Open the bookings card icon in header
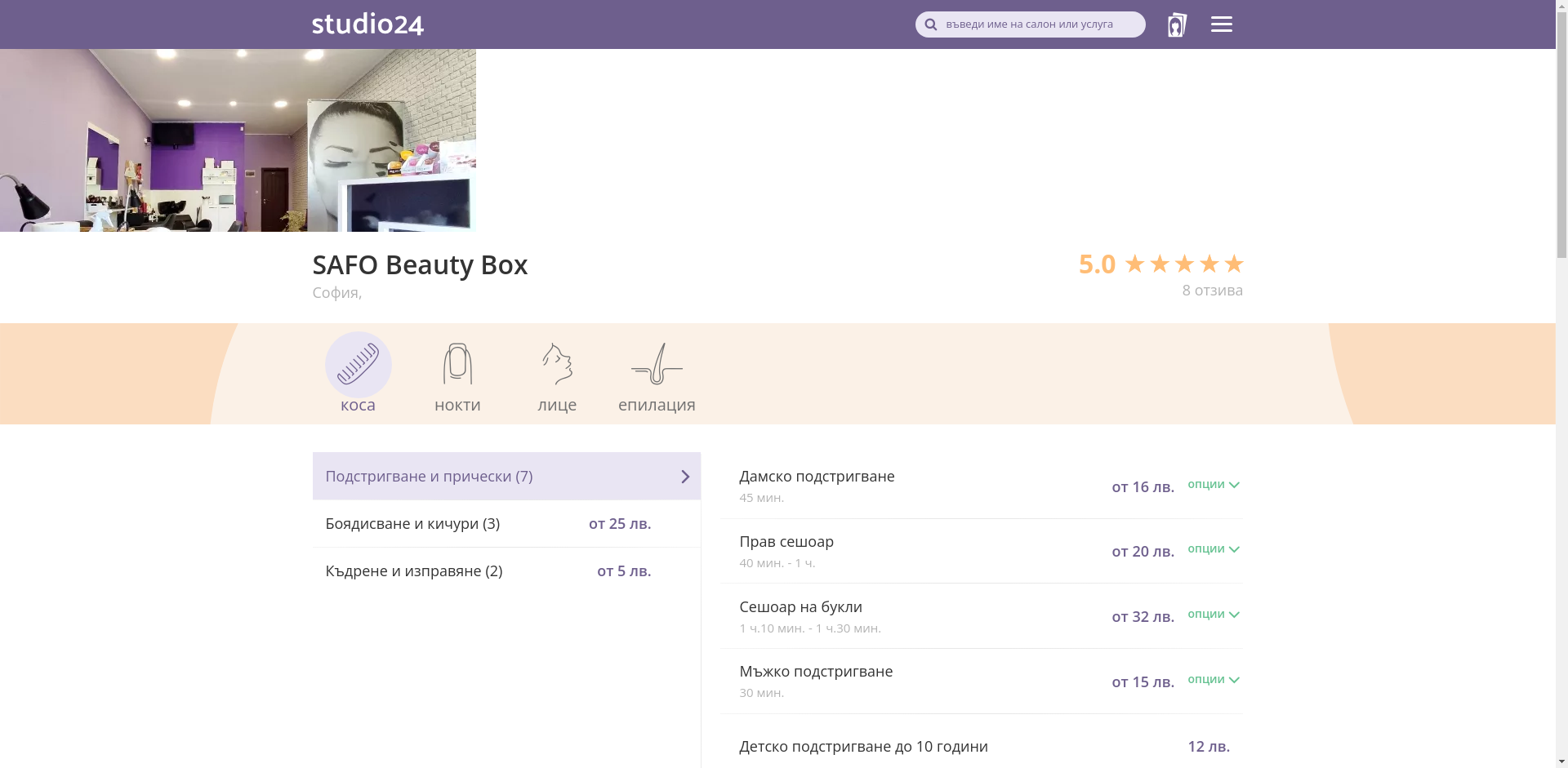Screen dimensions: 1568x768 pos(1176,24)
